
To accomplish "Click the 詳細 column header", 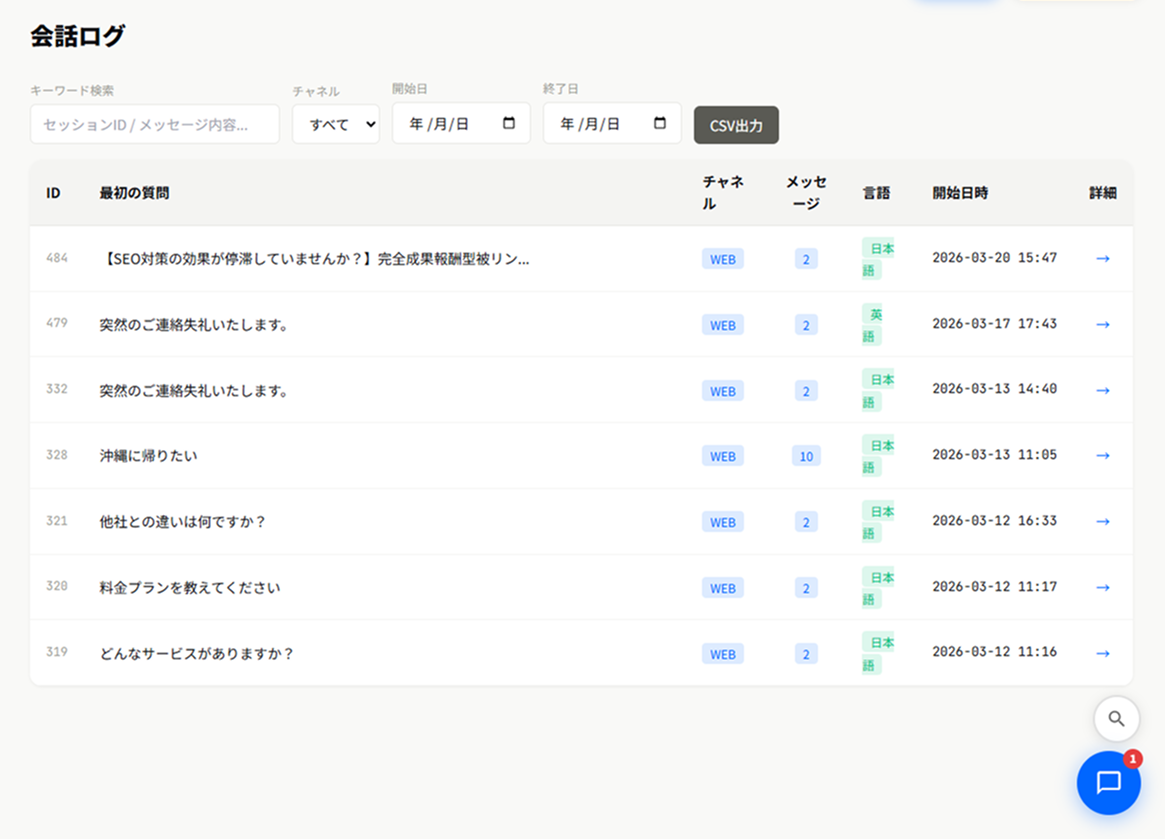I will tap(1103, 193).
